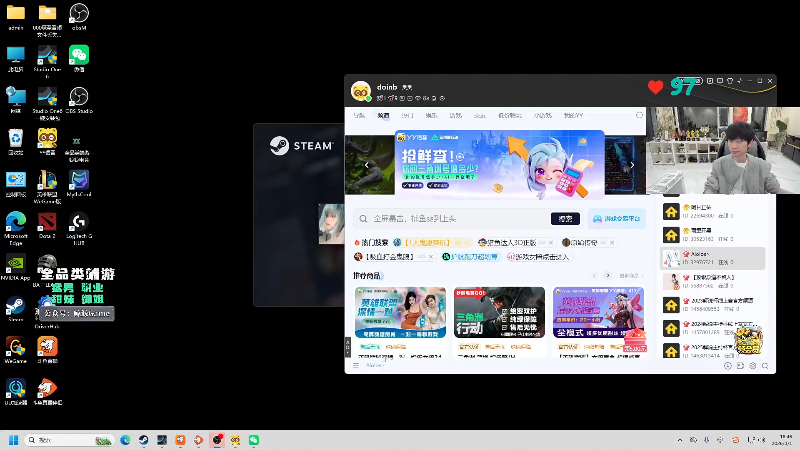The width and height of the screenshot is (800, 450).
Task: Go to previous YY banner slide
Action: (x=366, y=165)
